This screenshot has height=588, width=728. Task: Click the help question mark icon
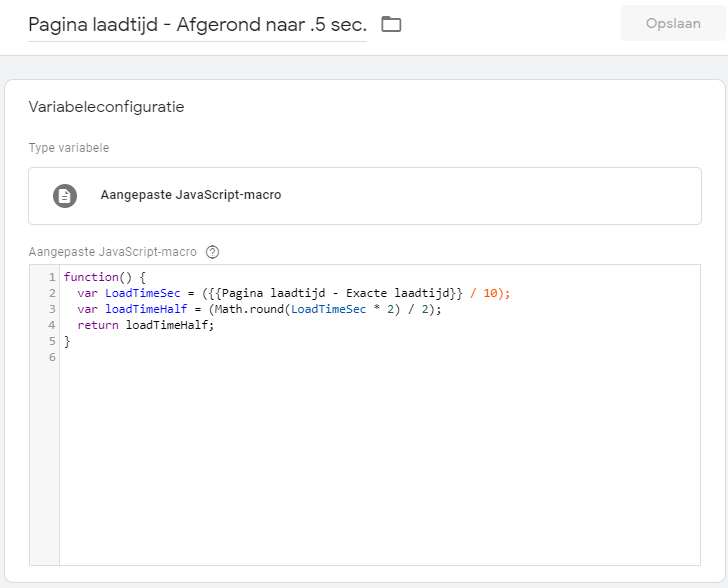point(212,252)
